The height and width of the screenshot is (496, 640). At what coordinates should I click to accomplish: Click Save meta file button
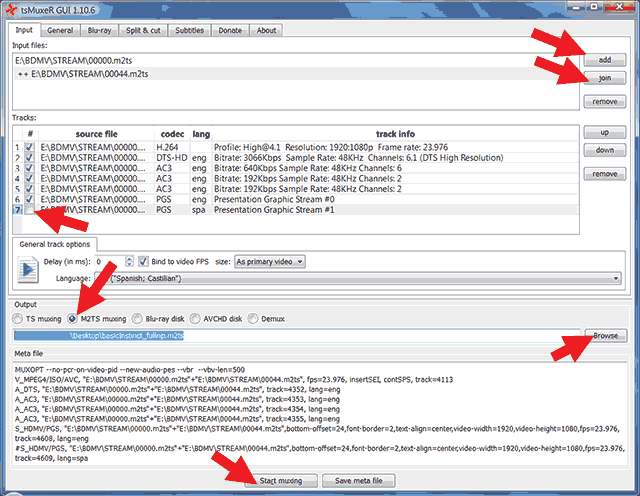coord(358,480)
